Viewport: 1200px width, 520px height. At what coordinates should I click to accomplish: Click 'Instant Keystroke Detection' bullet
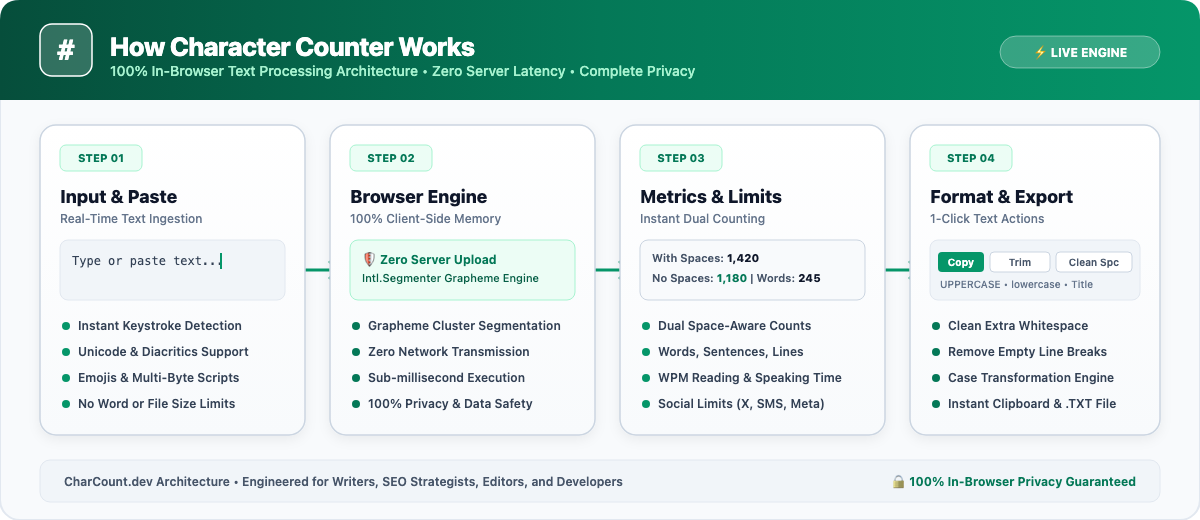[160, 326]
